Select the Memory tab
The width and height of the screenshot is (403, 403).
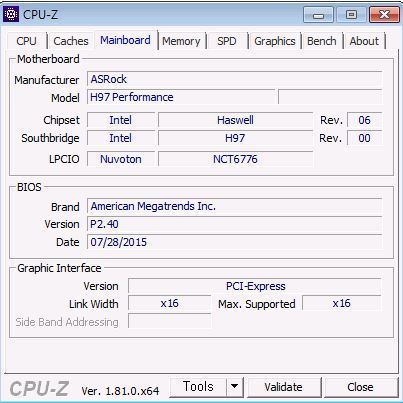pyautogui.click(x=181, y=41)
